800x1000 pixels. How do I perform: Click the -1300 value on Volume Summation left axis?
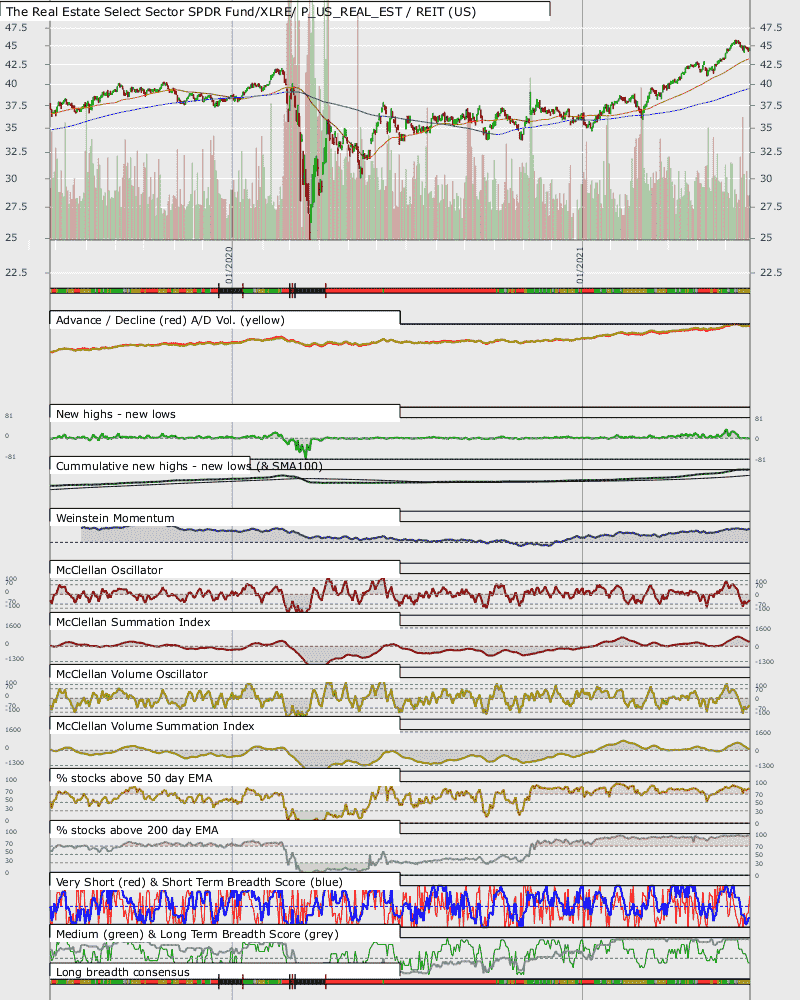click(14, 763)
